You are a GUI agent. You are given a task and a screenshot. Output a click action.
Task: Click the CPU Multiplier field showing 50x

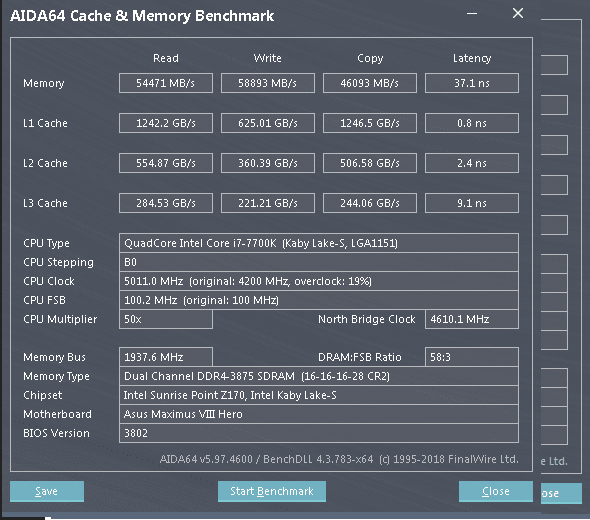point(166,319)
